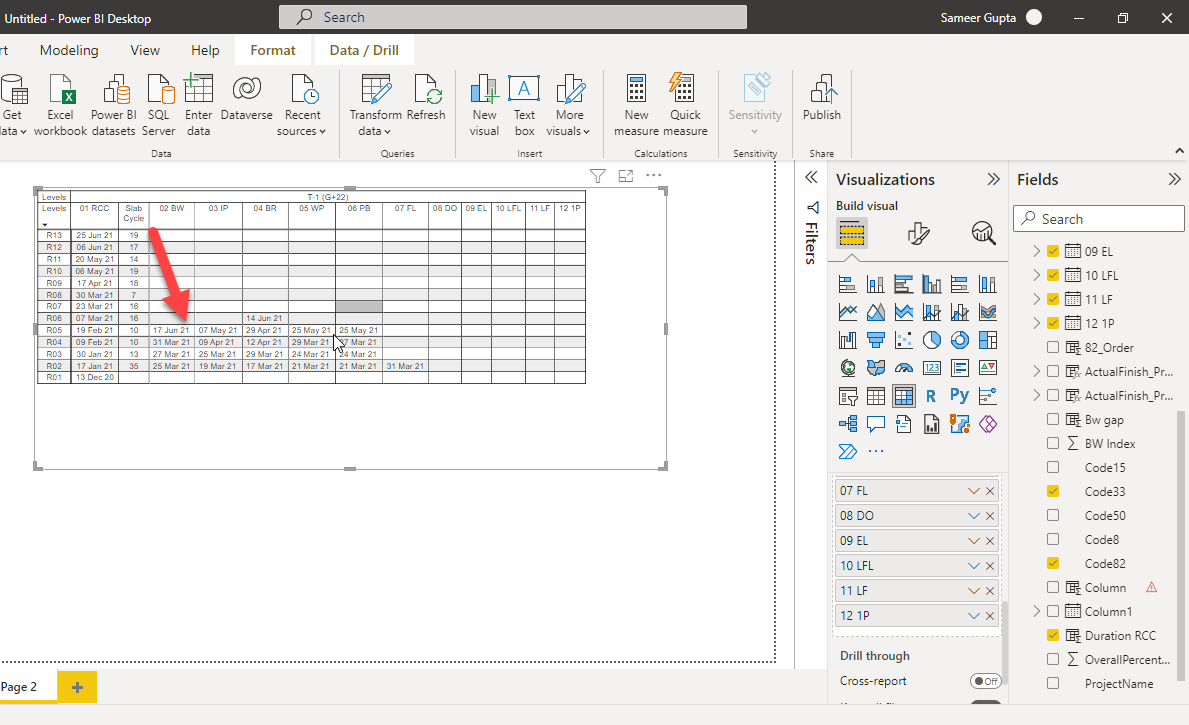Screen dimensions: 1189x725
Task: Insert a New visual
Action: 484,106
